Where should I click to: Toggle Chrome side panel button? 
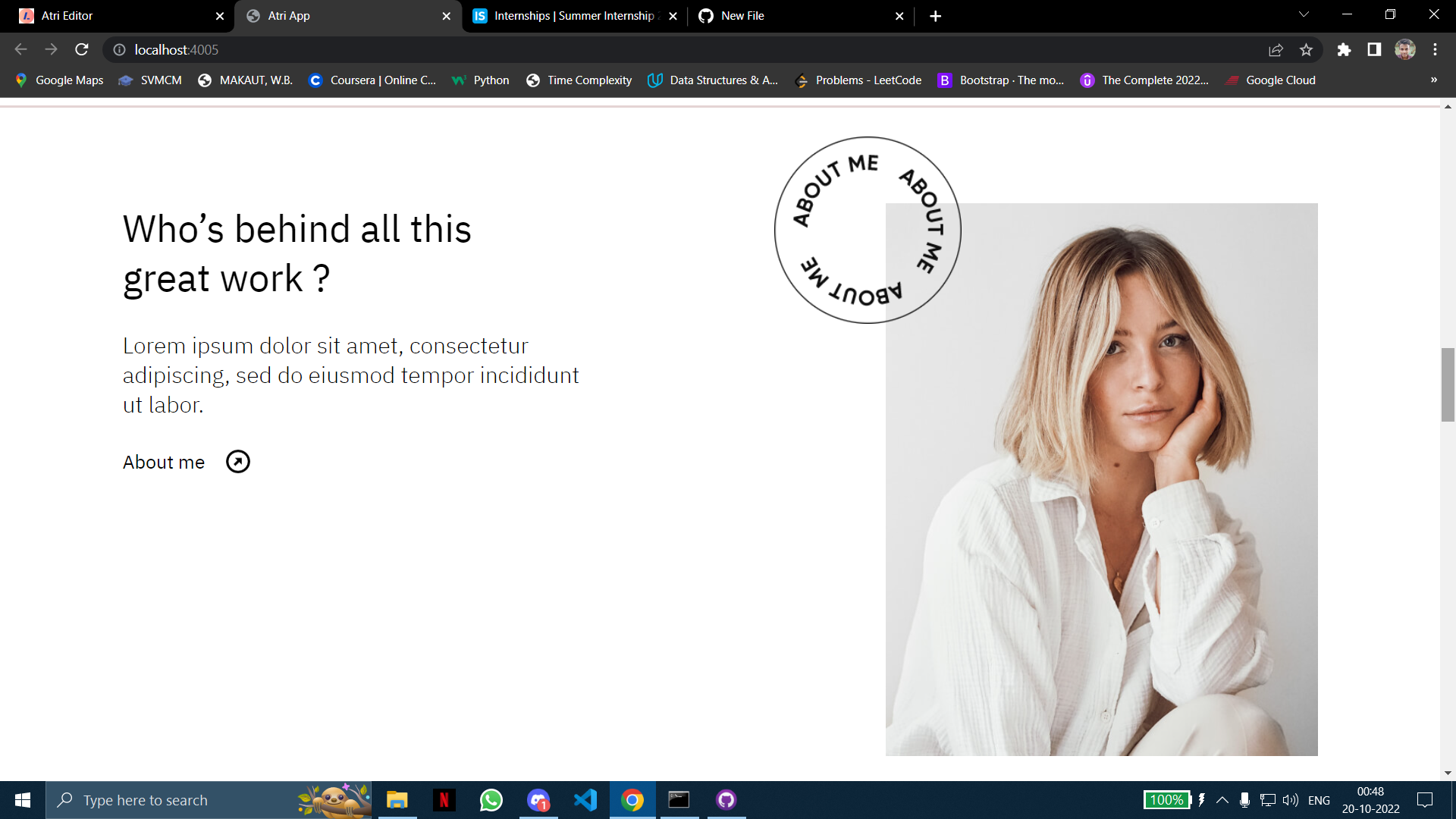coord(1374,50)
